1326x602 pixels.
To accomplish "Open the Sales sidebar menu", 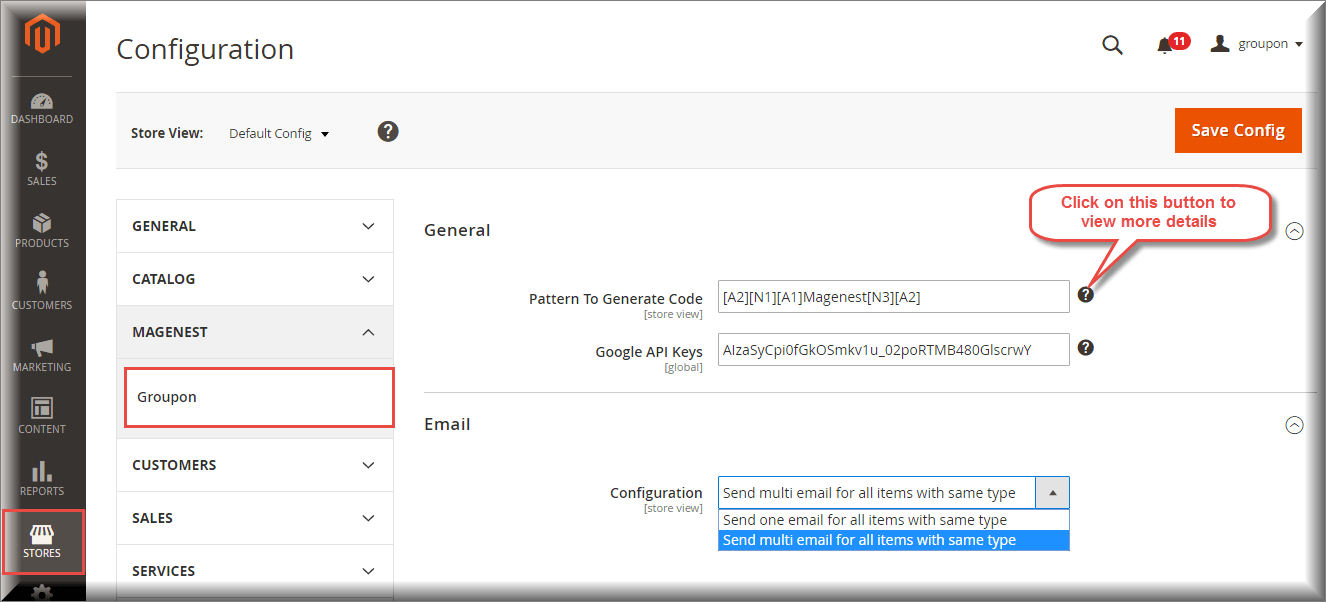I will 42,170.
